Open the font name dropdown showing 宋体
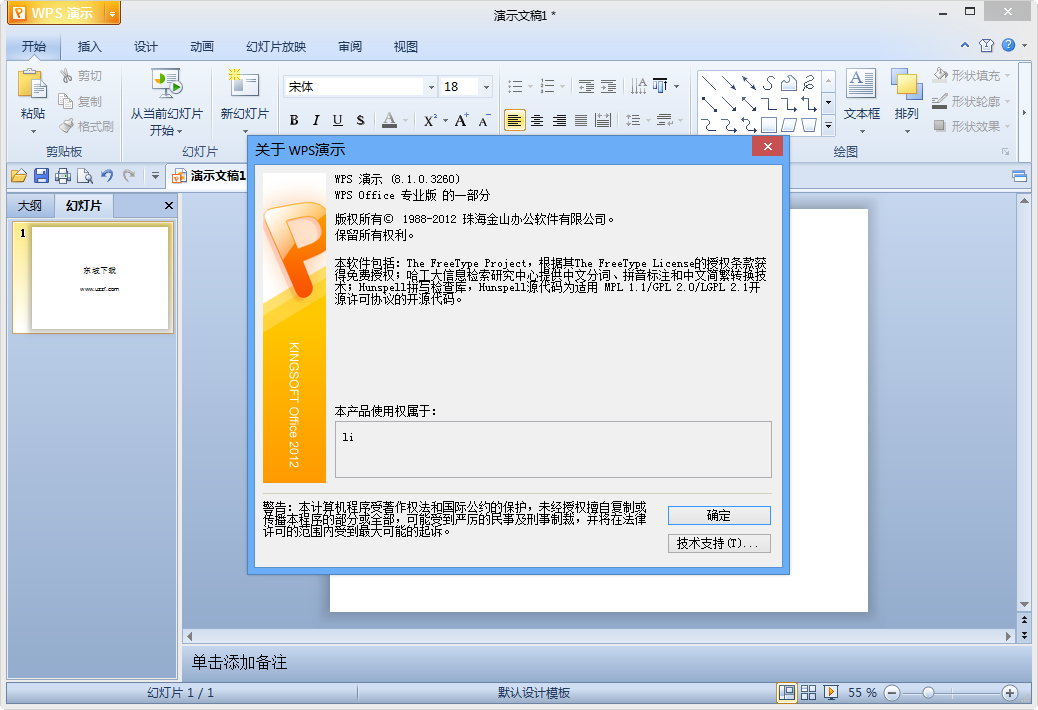This screenshot has width=1038, height=710. coord(430,86)
